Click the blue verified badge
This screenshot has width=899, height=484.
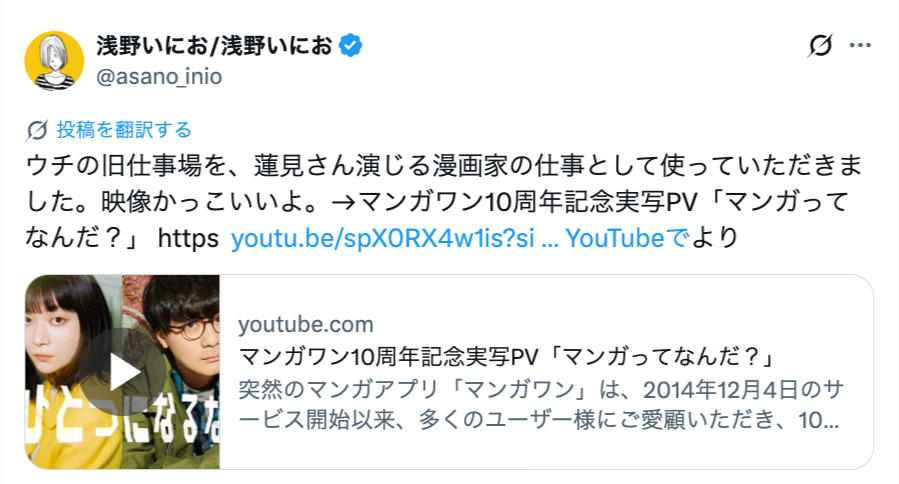point(349,45)
